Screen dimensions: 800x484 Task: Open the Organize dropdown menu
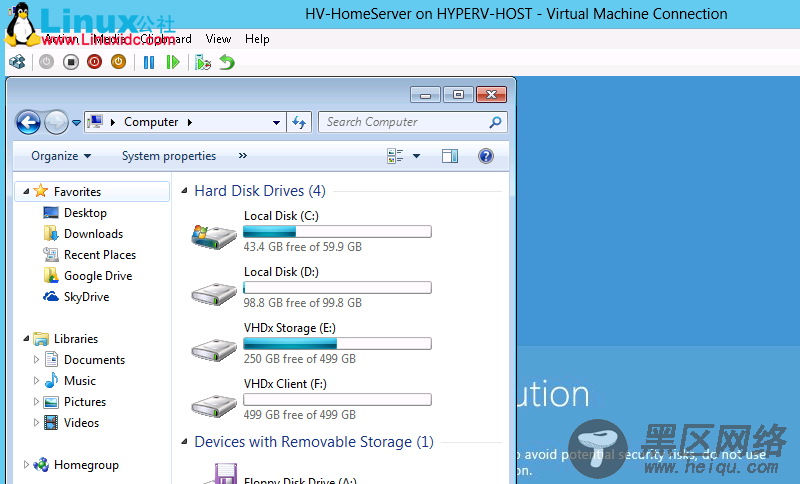[x=61, y=156]
